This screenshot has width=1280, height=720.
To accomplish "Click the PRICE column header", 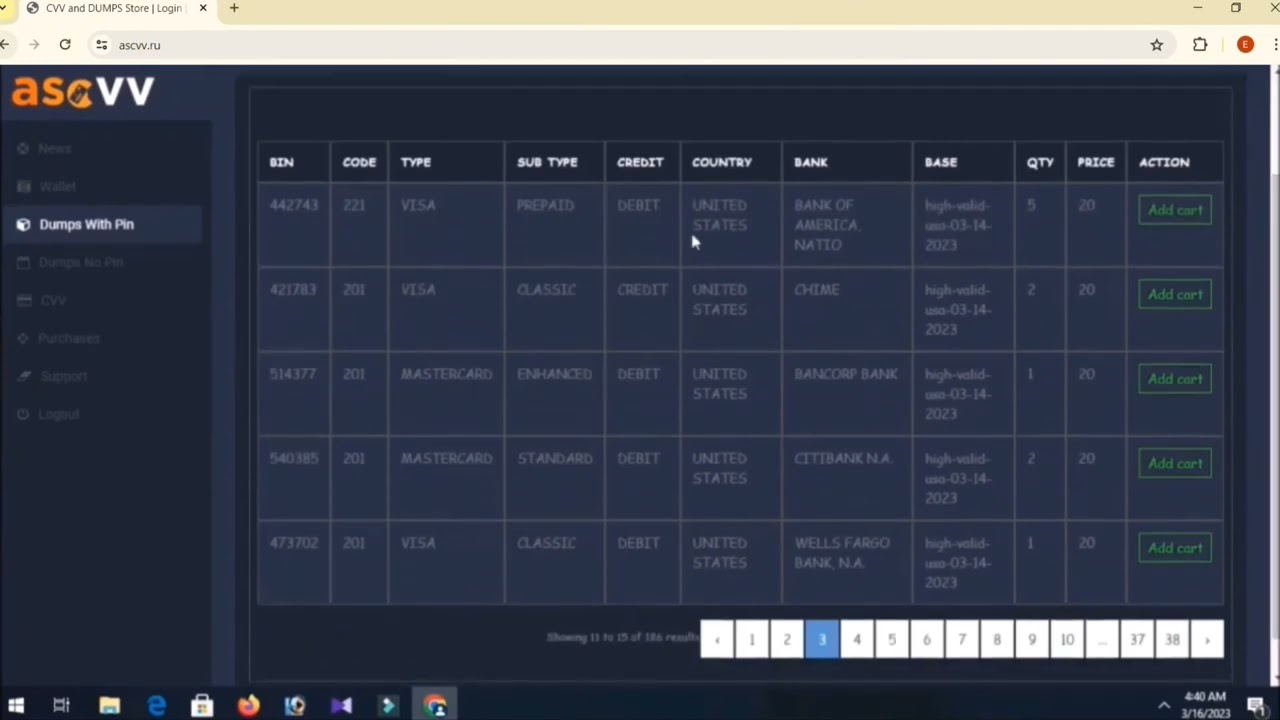I will tap(1096, 162).
